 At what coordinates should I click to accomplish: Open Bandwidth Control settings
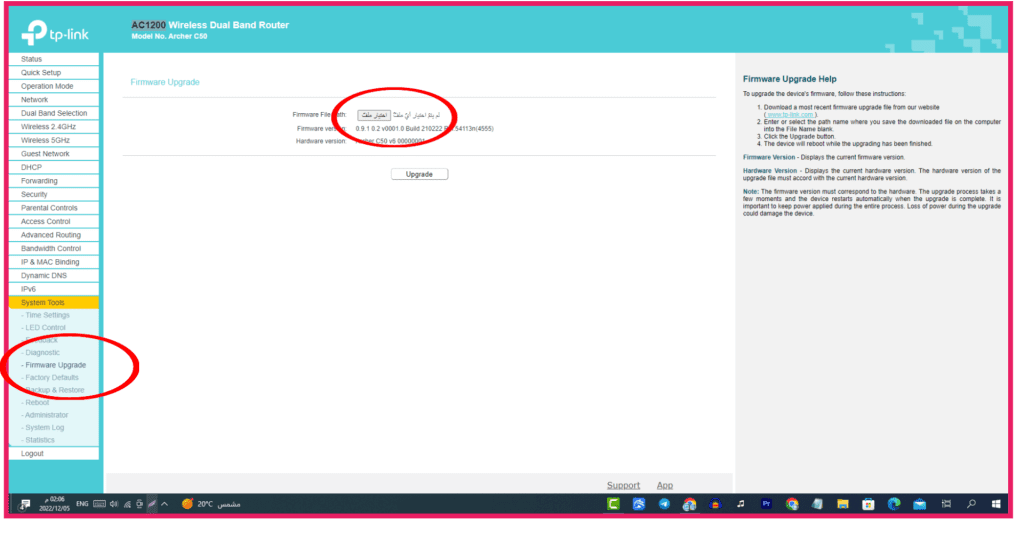coord(54,249)
